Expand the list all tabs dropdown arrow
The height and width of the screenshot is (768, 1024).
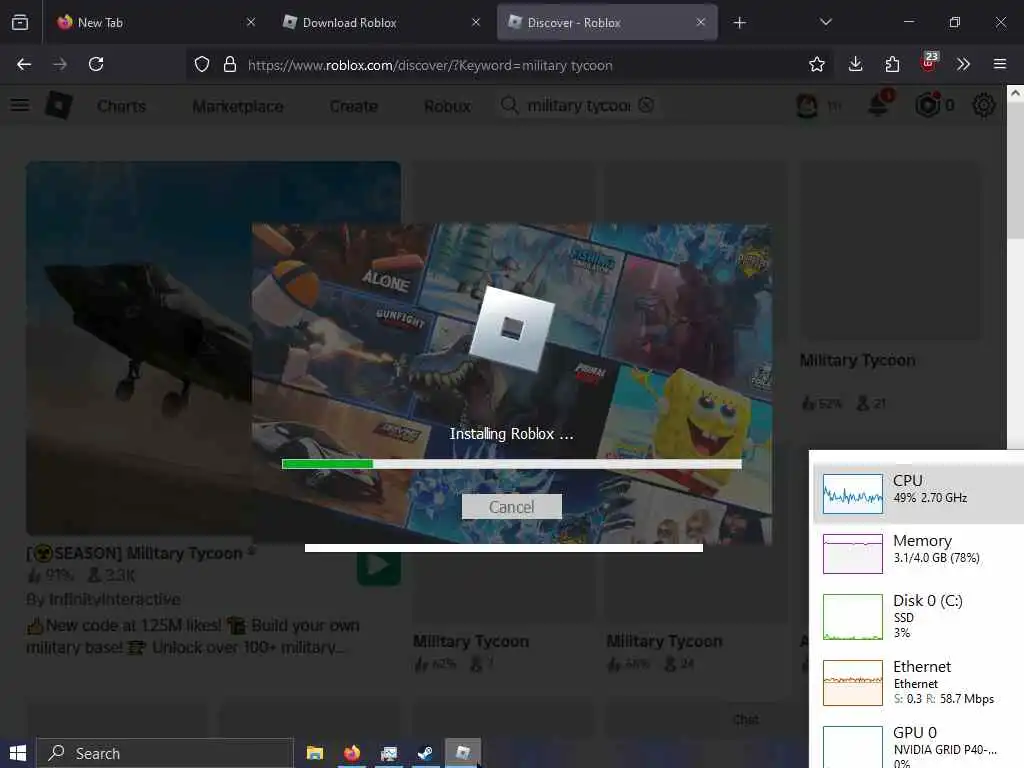tap(825, 22)
